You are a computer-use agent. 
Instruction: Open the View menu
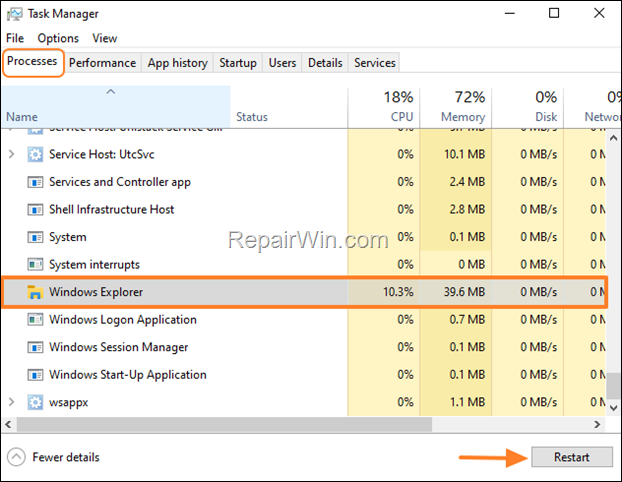[x=105, y=38]
